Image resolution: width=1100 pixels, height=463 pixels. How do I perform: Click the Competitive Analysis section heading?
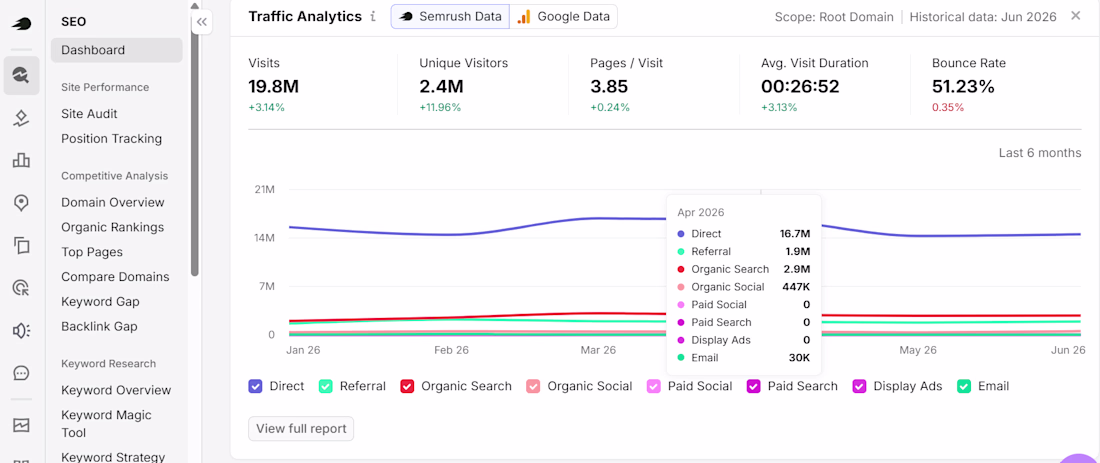click(x=114, y=175)
